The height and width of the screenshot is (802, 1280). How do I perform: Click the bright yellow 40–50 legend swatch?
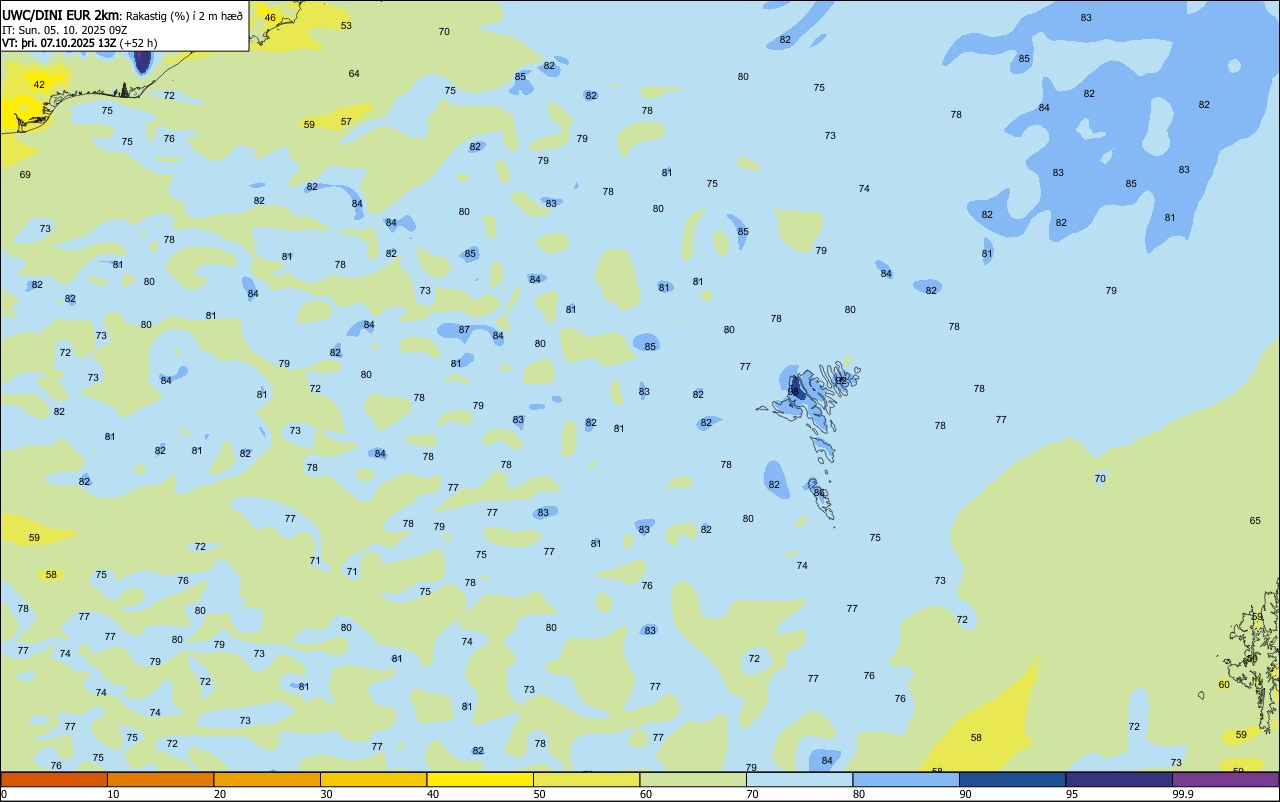pos(480,779)
